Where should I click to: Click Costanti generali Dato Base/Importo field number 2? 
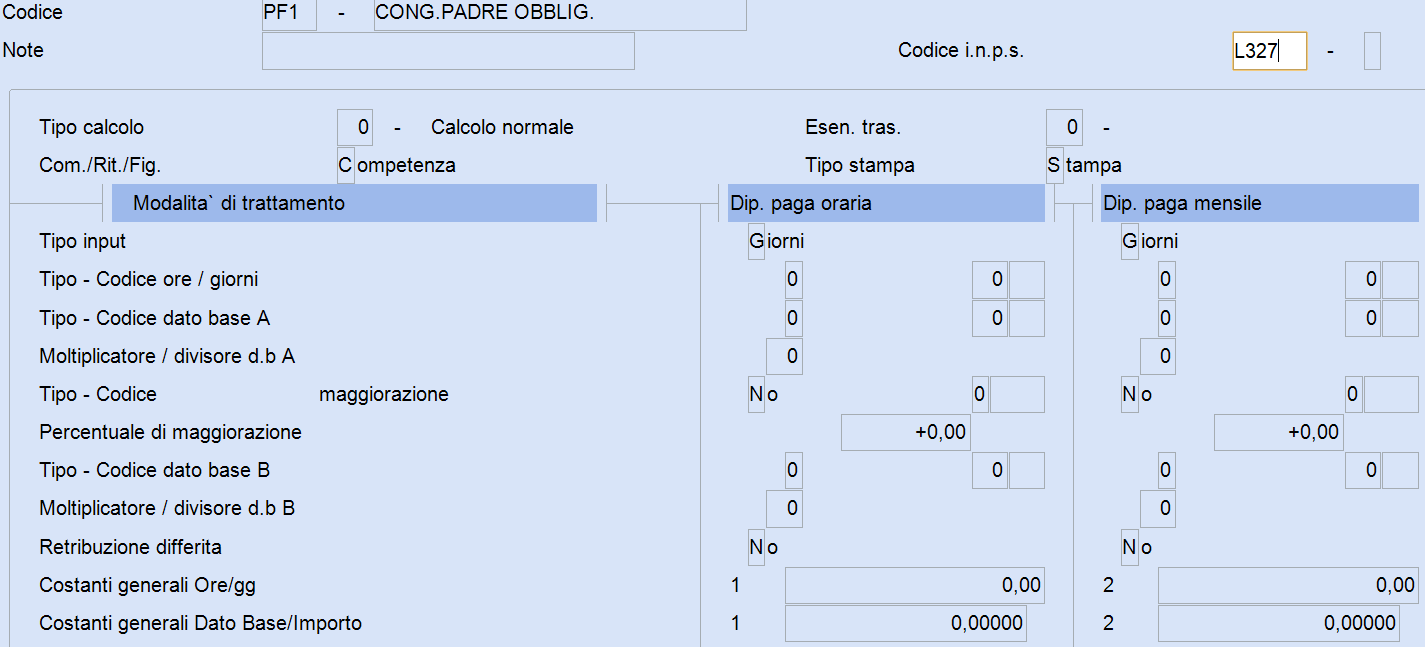click(1279, 623)
